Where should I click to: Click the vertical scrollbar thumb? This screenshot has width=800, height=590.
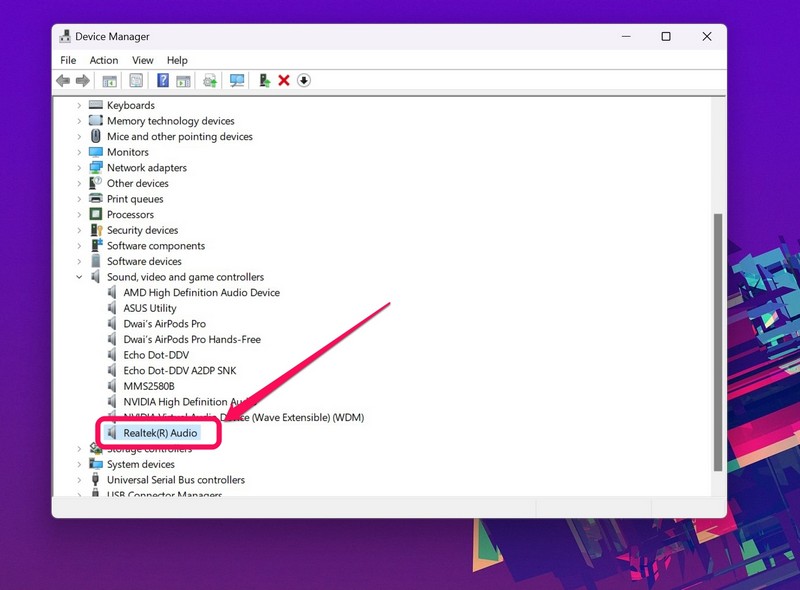(716, 340)
